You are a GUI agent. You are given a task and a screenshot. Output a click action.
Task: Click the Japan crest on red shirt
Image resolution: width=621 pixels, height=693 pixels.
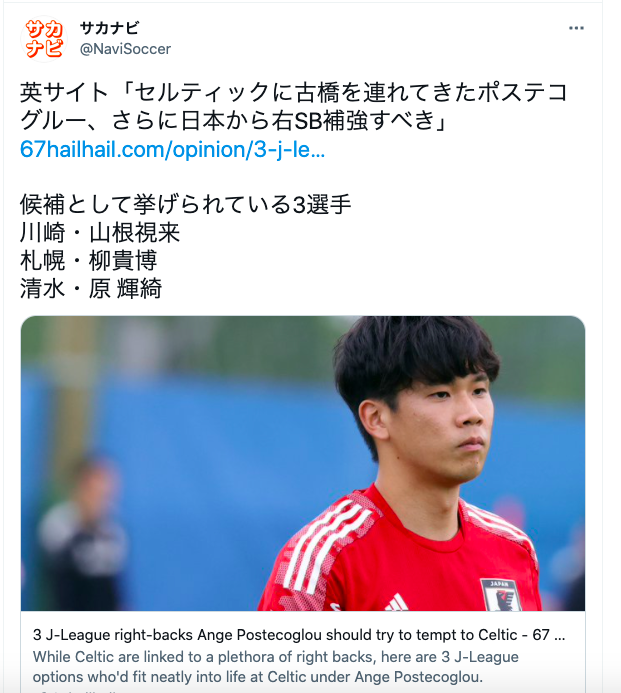[x=501, y=594]
